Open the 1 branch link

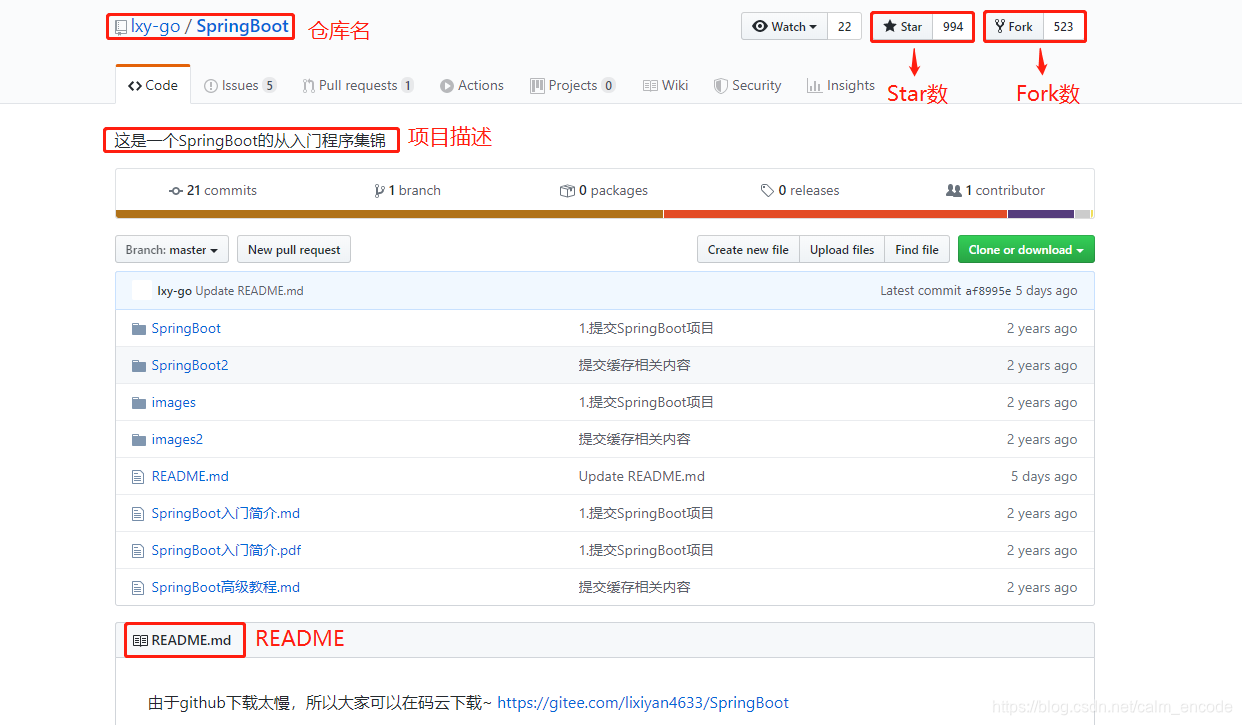click(x=407, y=190)
